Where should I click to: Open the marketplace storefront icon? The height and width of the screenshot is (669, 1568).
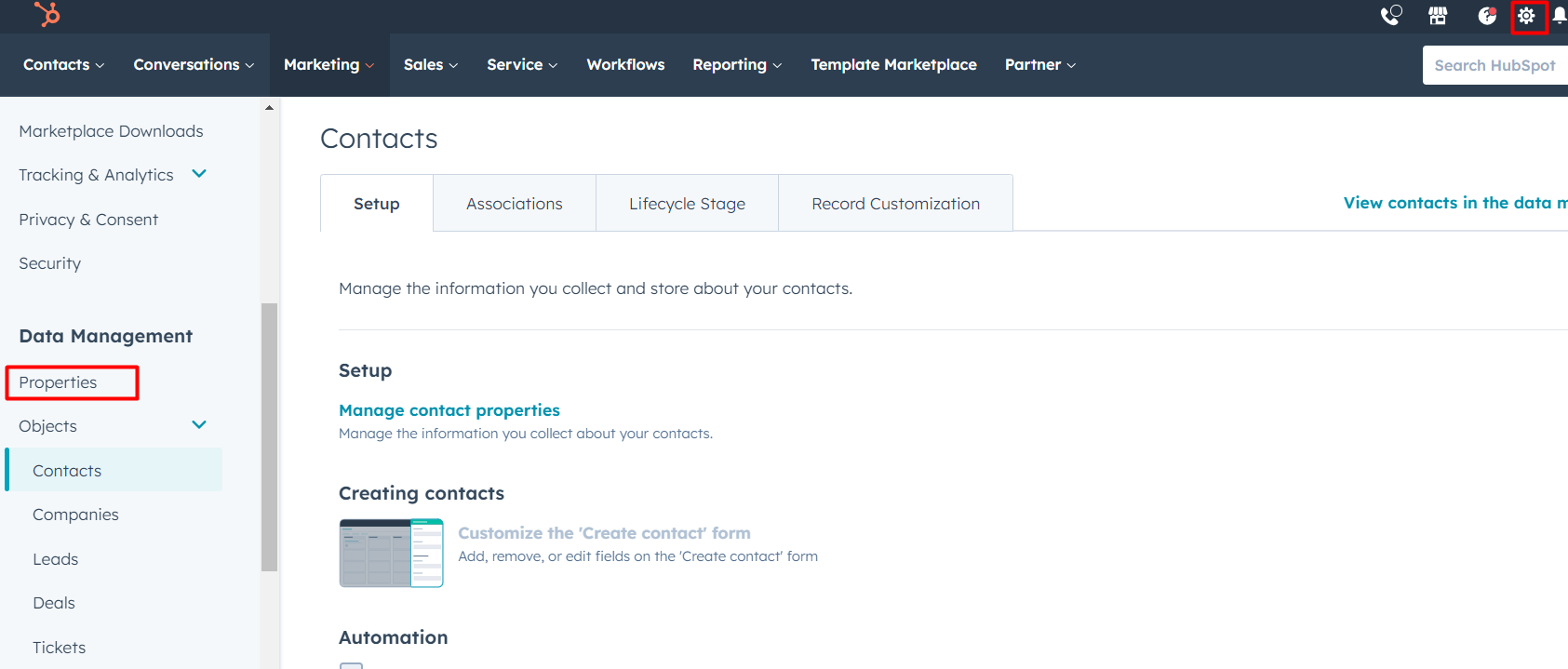1438,15
